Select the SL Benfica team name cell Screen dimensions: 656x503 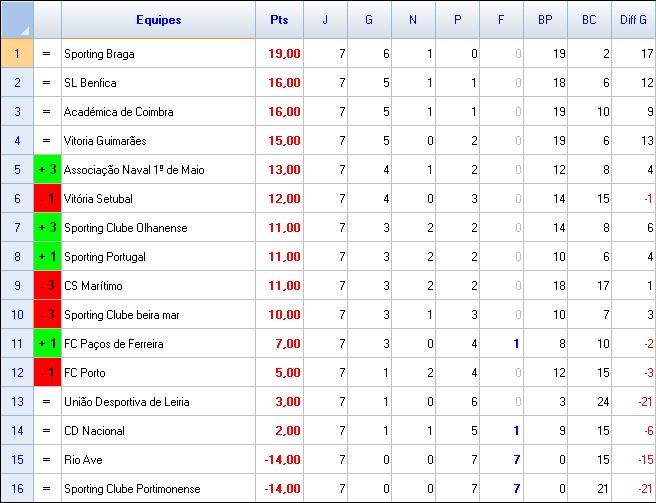tap(158, 82)
